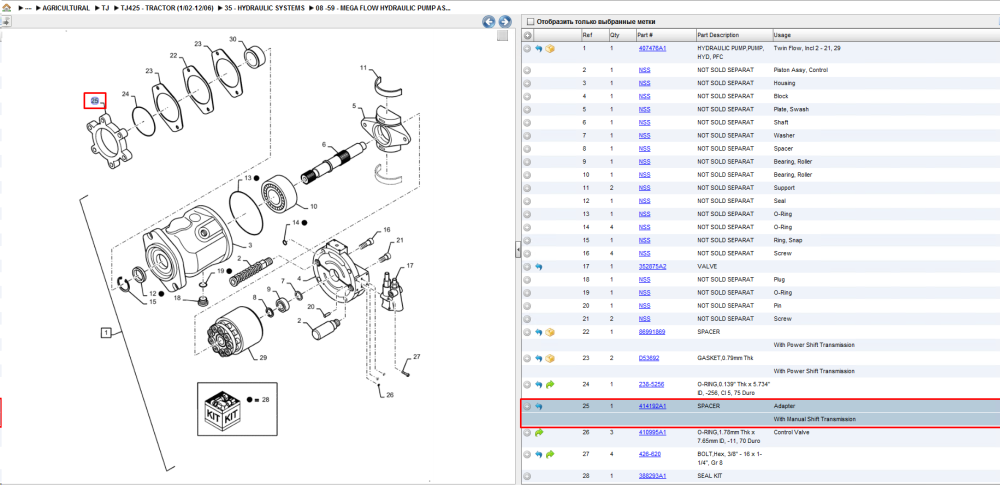Add ref 17 VALVE with plus icon
The image size is (1000, 485).
tap(527, 266)
